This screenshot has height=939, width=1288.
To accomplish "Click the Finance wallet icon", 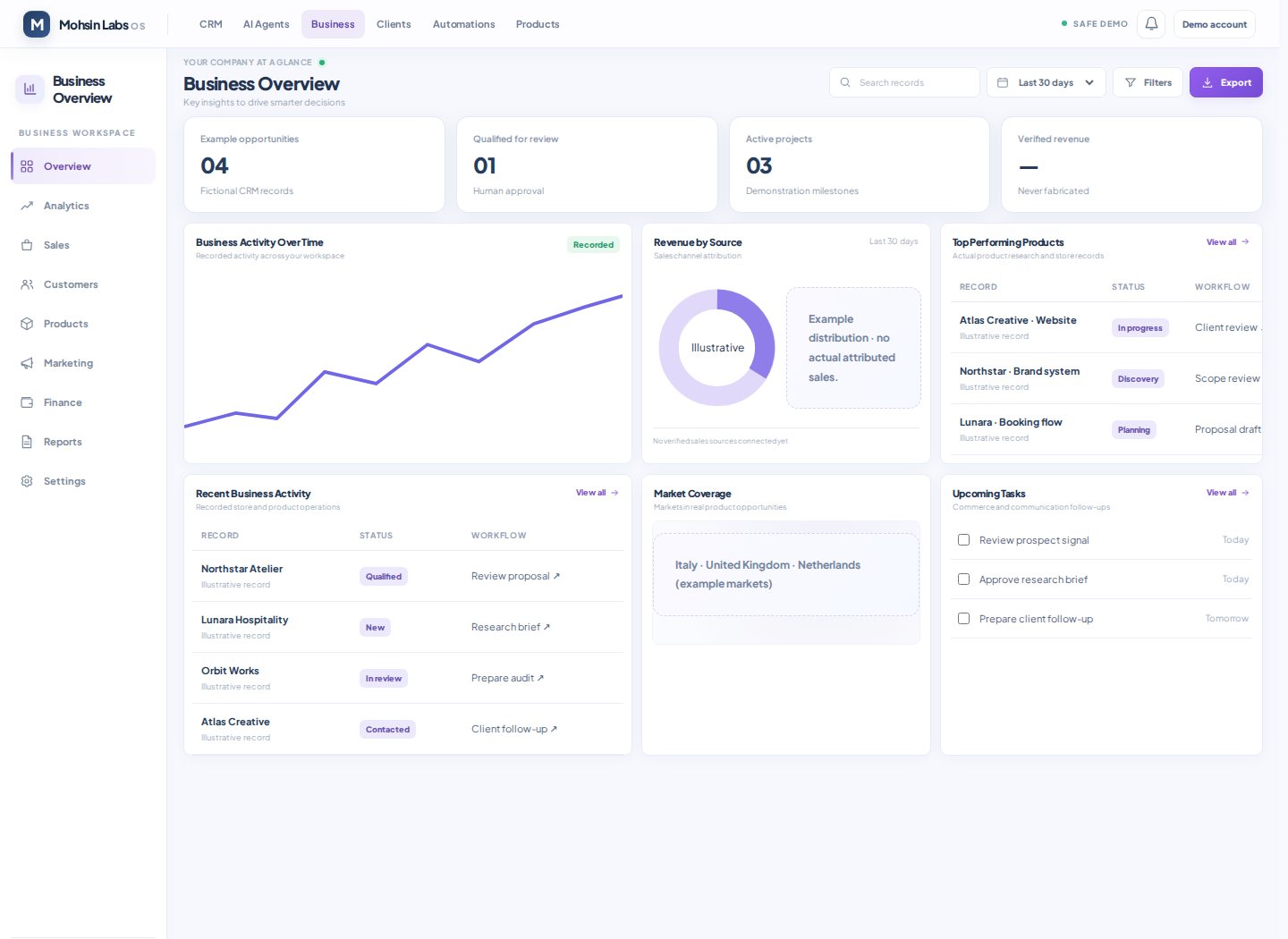I will 27,402.
